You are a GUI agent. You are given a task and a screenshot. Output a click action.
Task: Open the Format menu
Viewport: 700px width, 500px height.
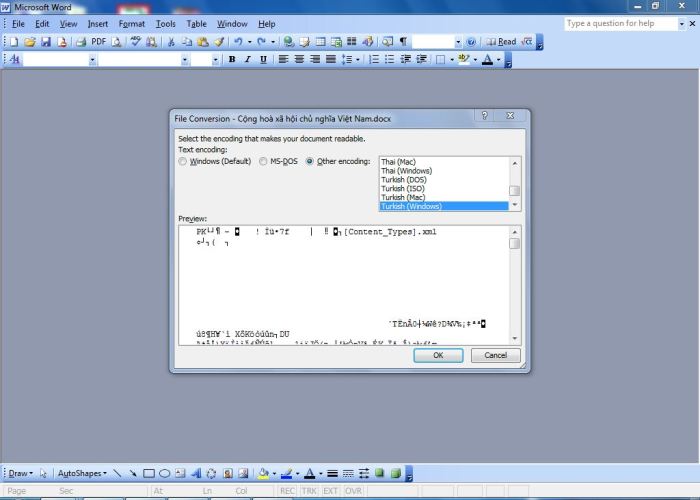point(132,24)
